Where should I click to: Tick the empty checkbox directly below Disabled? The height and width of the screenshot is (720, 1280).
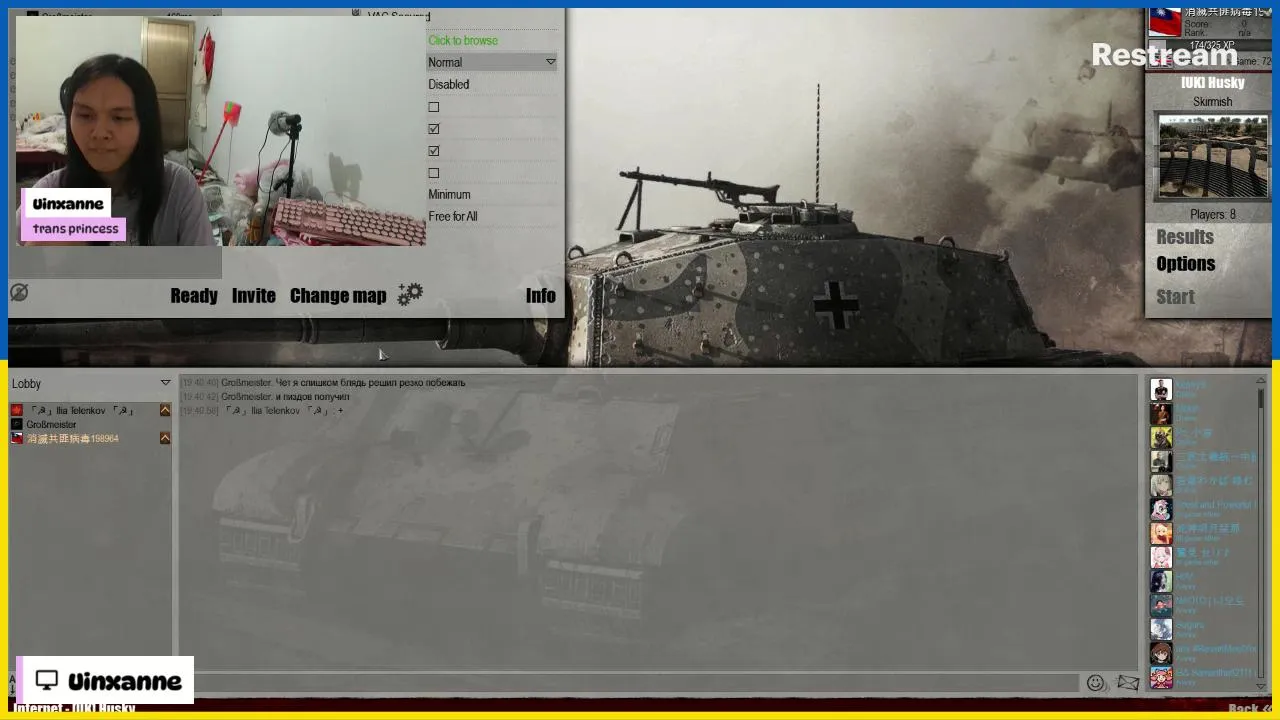tap(434, 107)
